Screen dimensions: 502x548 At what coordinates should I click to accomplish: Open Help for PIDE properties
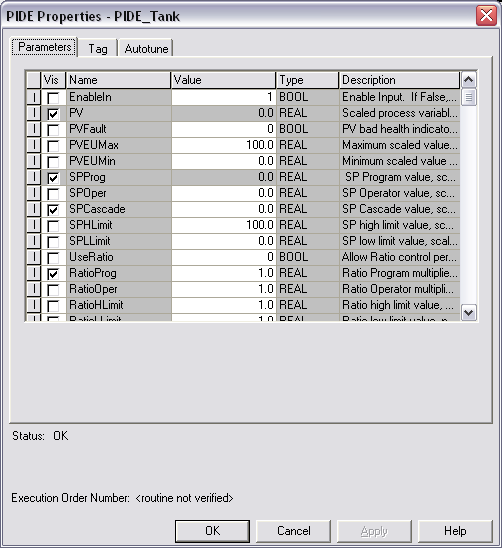tap(455, 531)
